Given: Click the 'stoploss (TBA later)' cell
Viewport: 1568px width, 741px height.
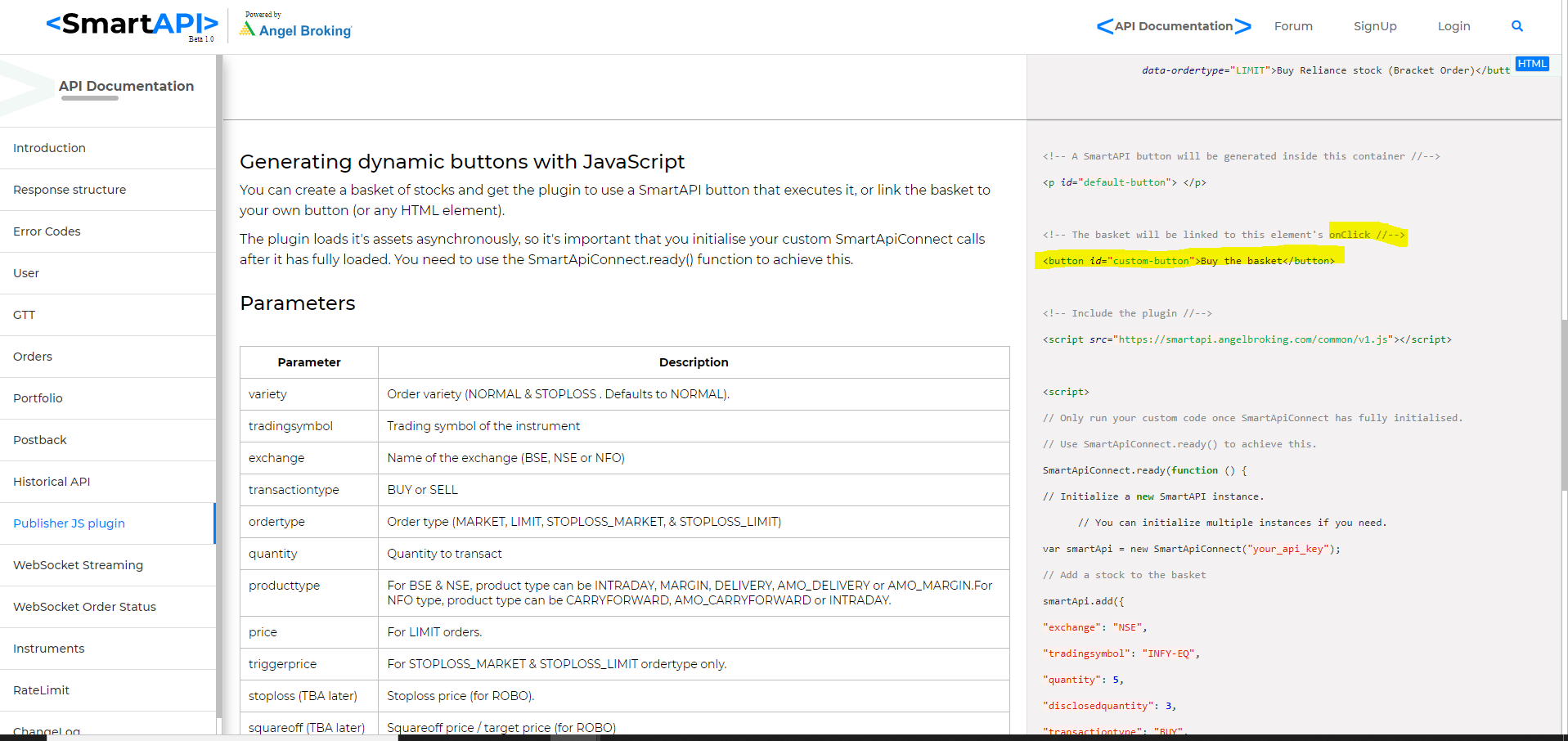Looking at the screenshot, I should pos(309,696).
